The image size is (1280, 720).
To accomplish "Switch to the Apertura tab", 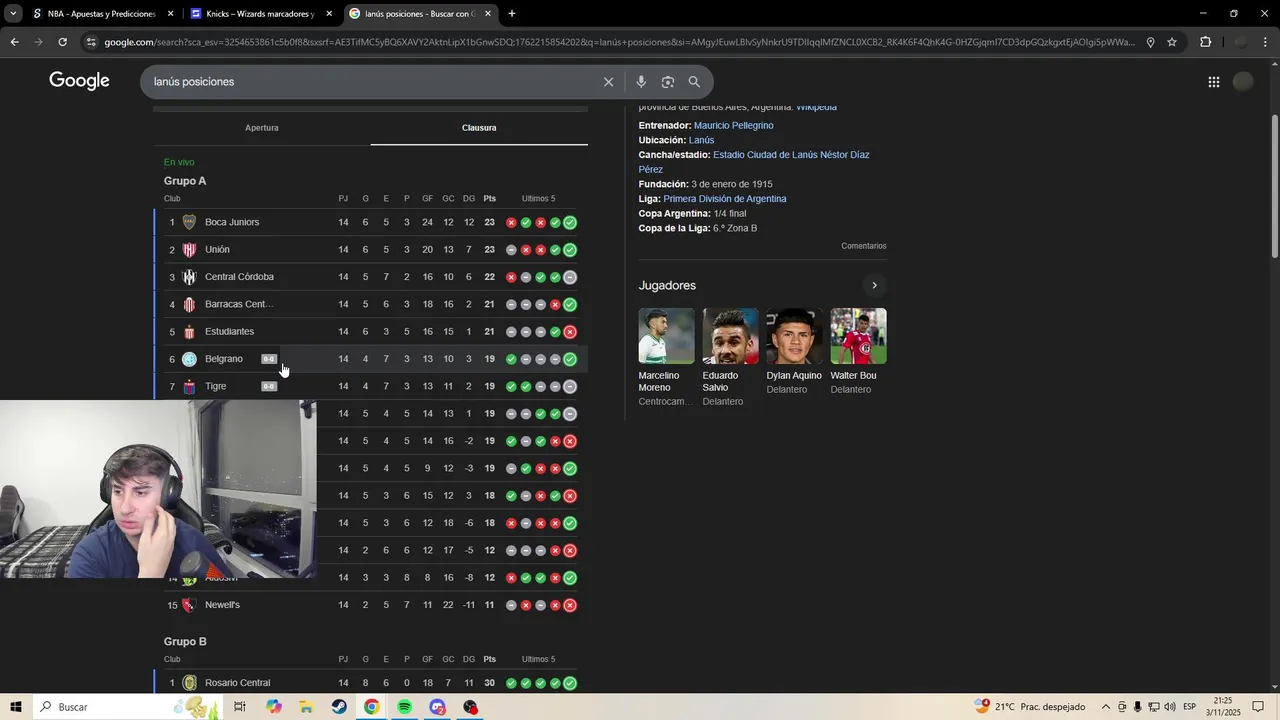I will tap(262, 128).
